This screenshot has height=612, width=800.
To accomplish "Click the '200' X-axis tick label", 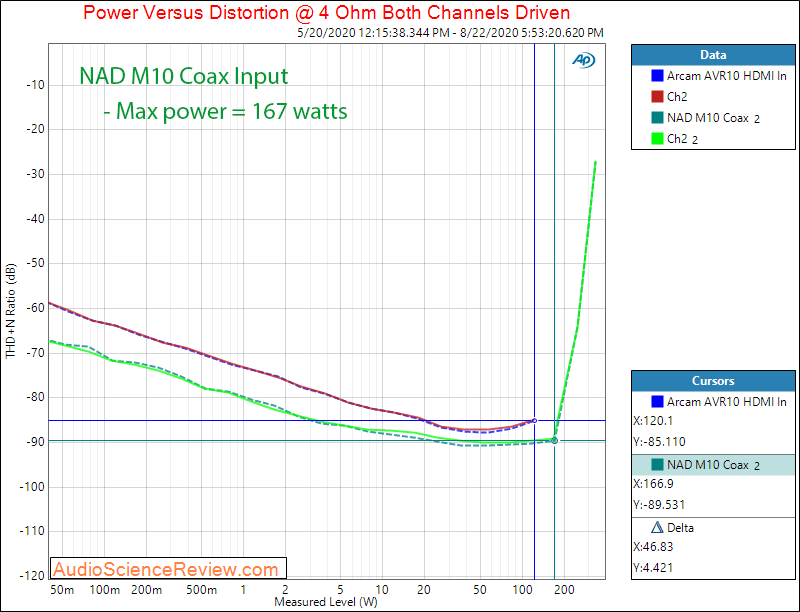I will (x=564, y=590).
